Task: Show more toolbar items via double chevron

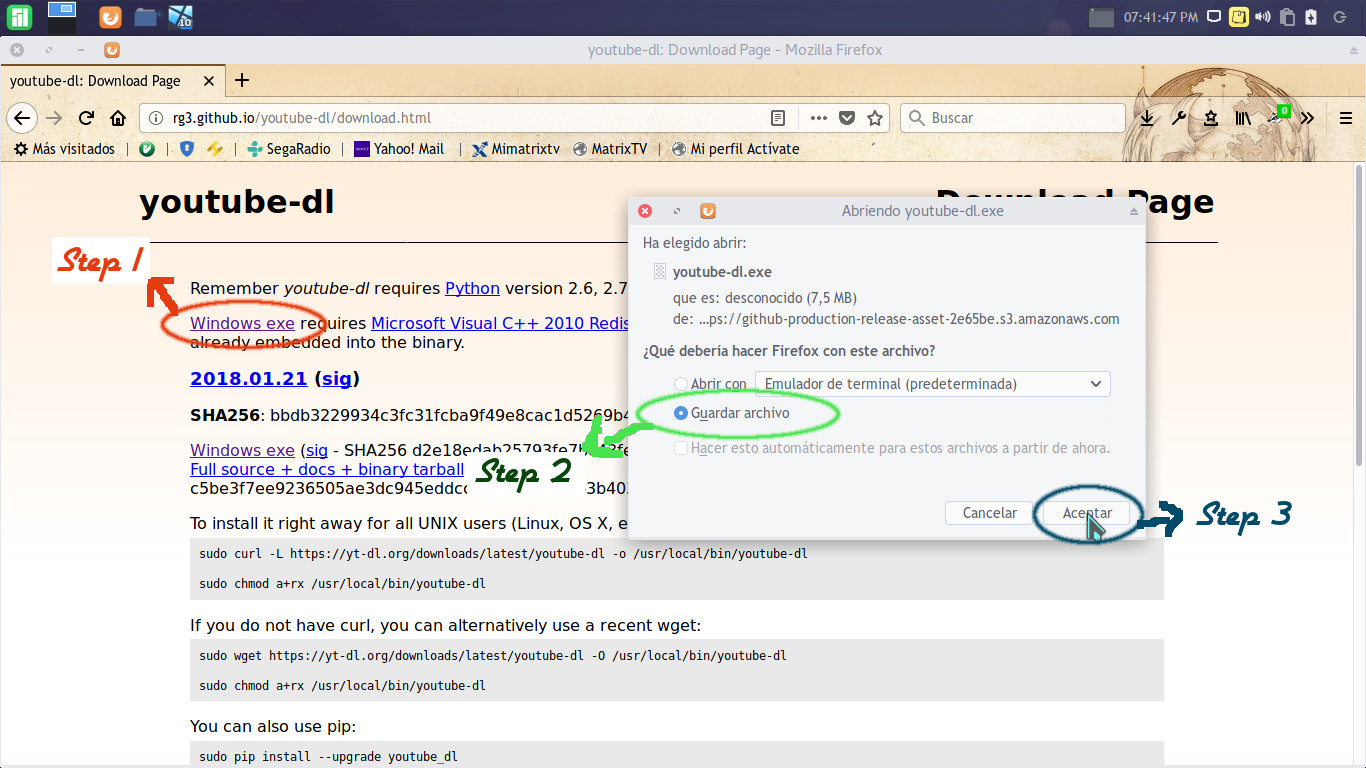Action: click(x=1307, y=118)
